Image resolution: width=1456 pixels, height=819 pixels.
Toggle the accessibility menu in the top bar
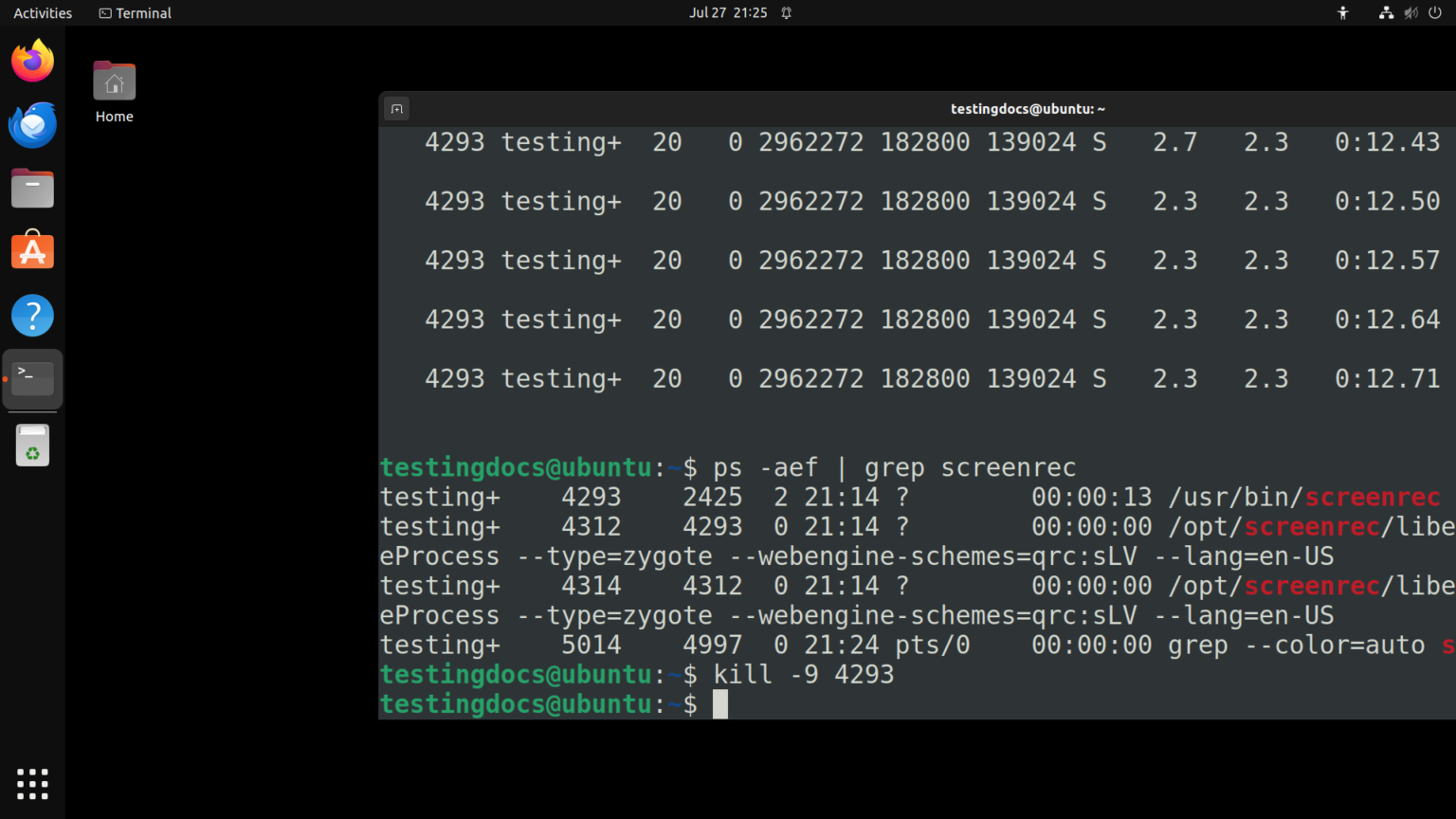[x=1342, y=12]
